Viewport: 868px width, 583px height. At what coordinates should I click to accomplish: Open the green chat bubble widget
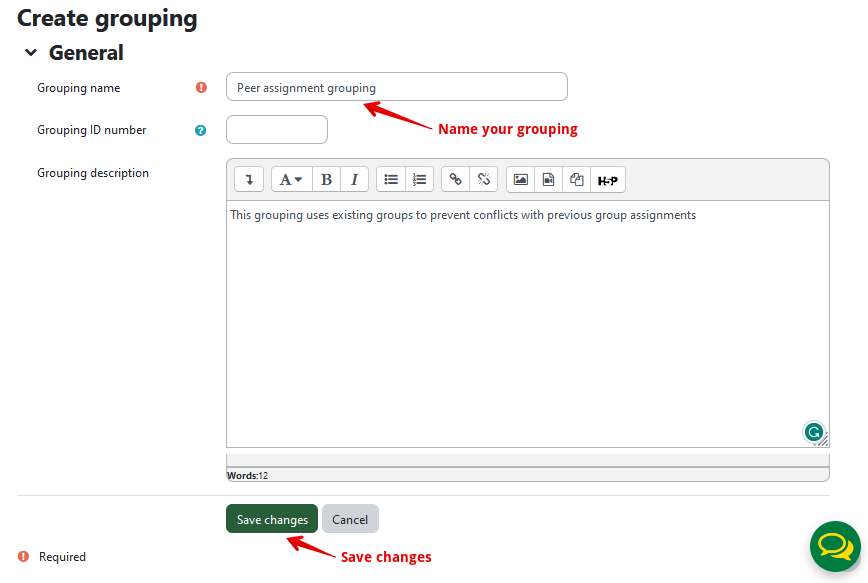point(834,547)
